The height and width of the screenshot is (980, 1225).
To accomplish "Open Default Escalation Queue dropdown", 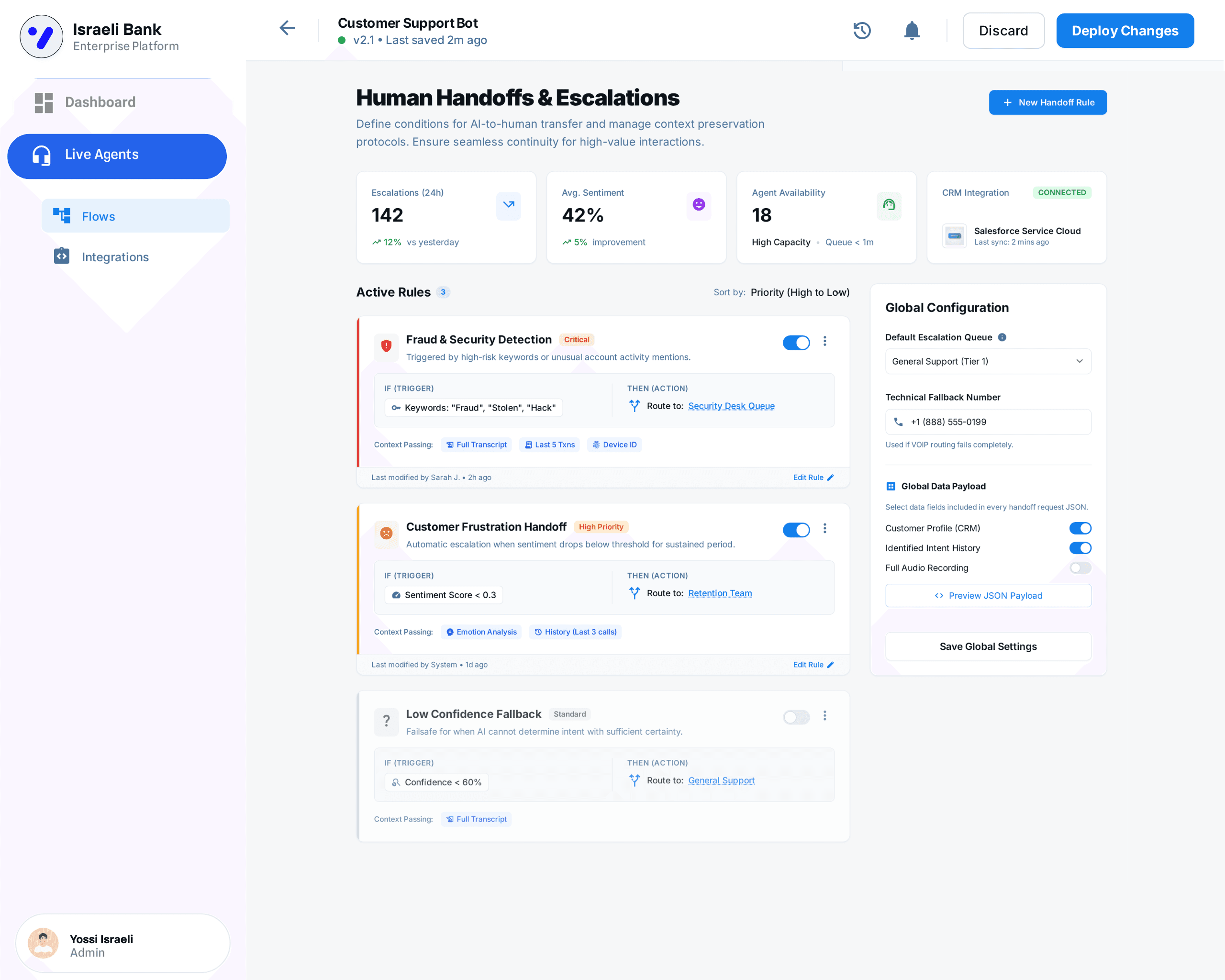I will click(988, 361).
